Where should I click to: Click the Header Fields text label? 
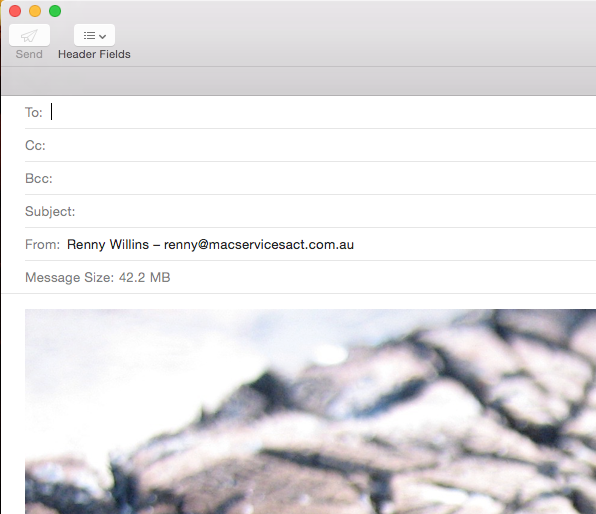pos(94,54)
